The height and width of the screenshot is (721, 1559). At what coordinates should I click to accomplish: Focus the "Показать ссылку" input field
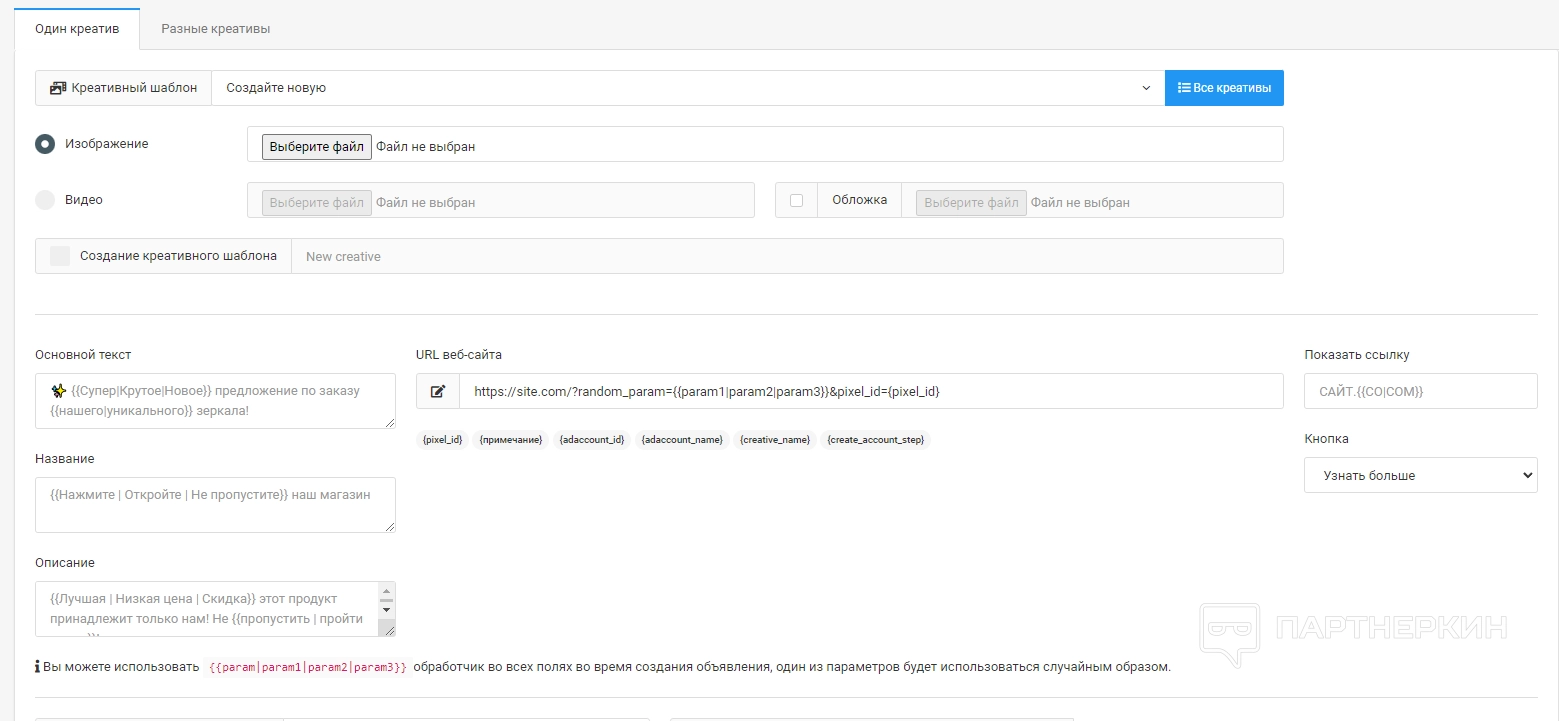tap(1420, 391)
